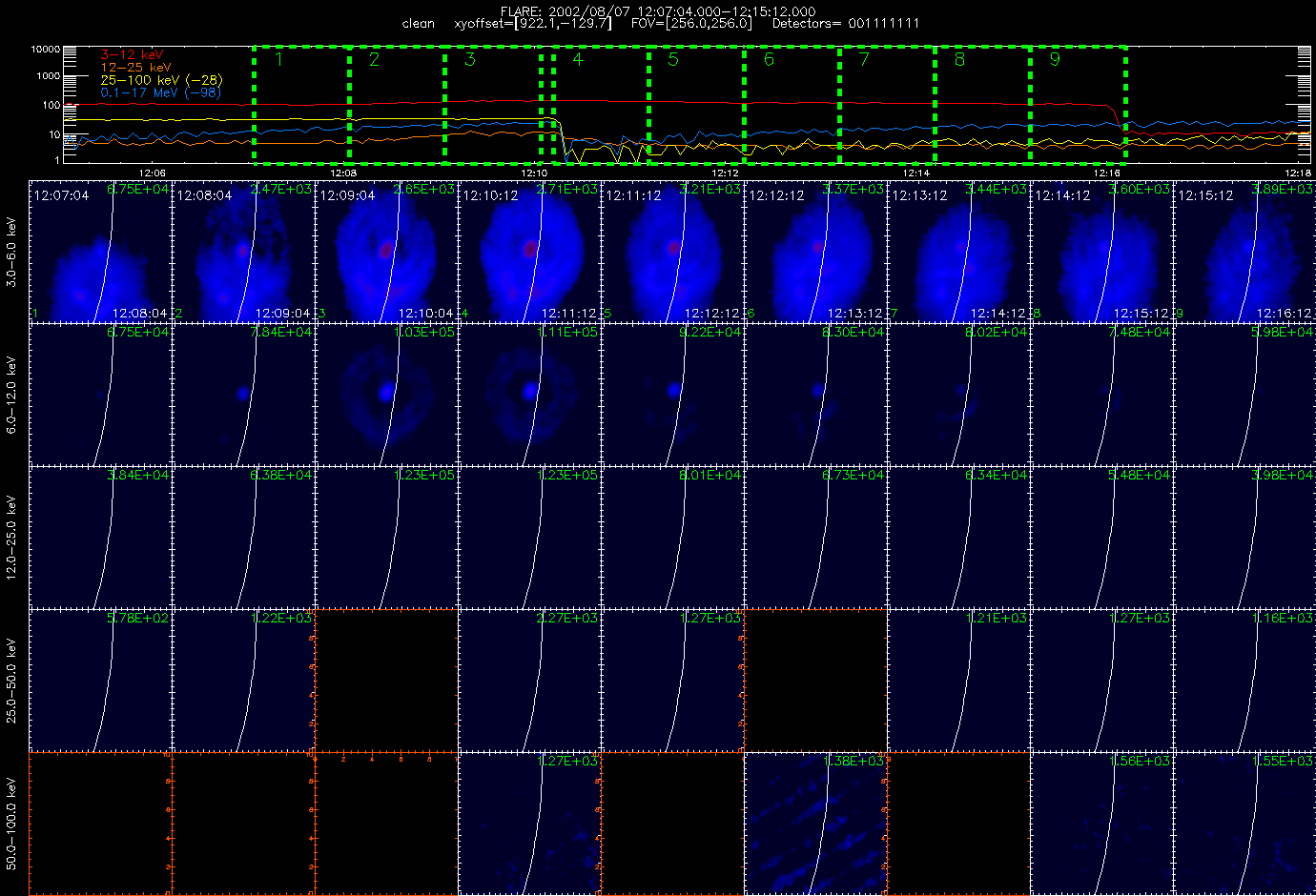Open 25.0-50.0 keV image with peak 2.27E+03
Image resolution: width=1316 pixels, height=896 pixels.
pos(529,680)
